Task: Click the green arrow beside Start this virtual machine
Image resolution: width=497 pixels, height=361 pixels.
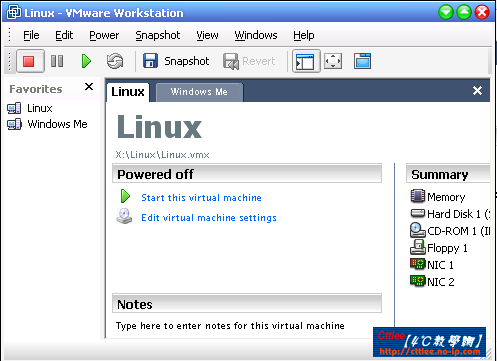Action: (125, 196)
